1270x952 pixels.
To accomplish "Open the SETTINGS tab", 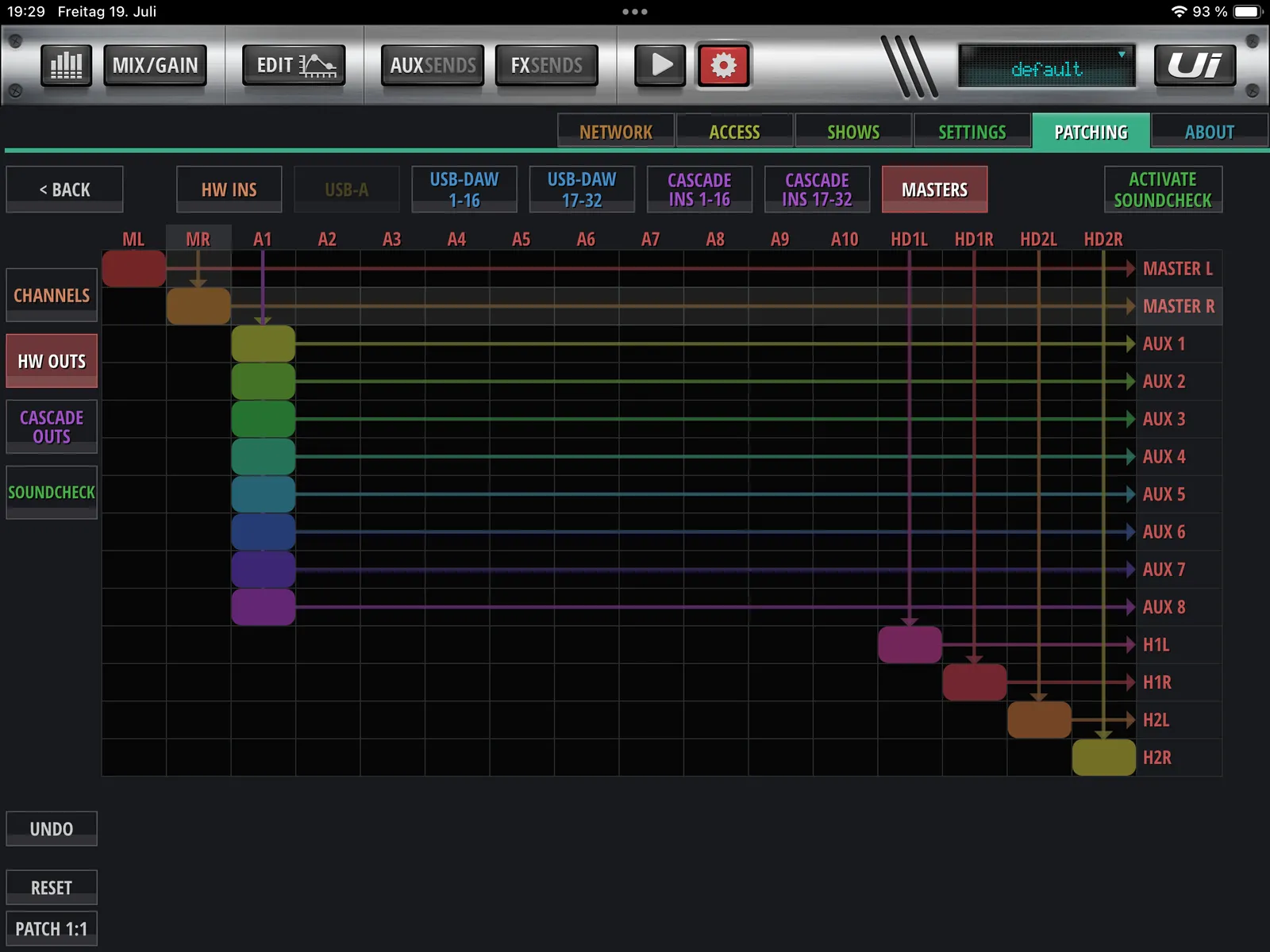I will pos(972,132).
